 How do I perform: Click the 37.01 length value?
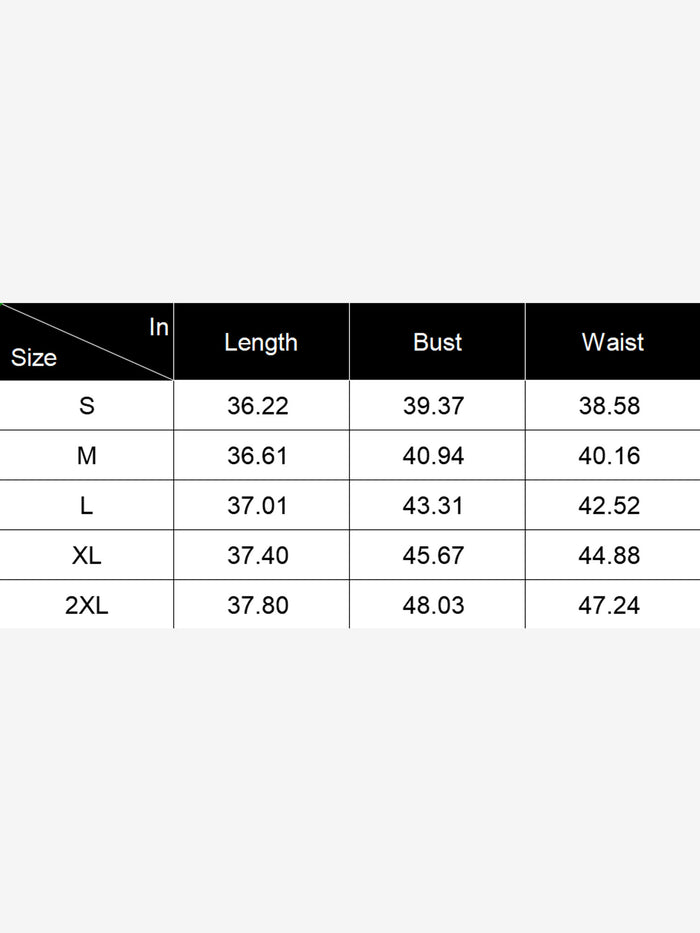point(258,506)
